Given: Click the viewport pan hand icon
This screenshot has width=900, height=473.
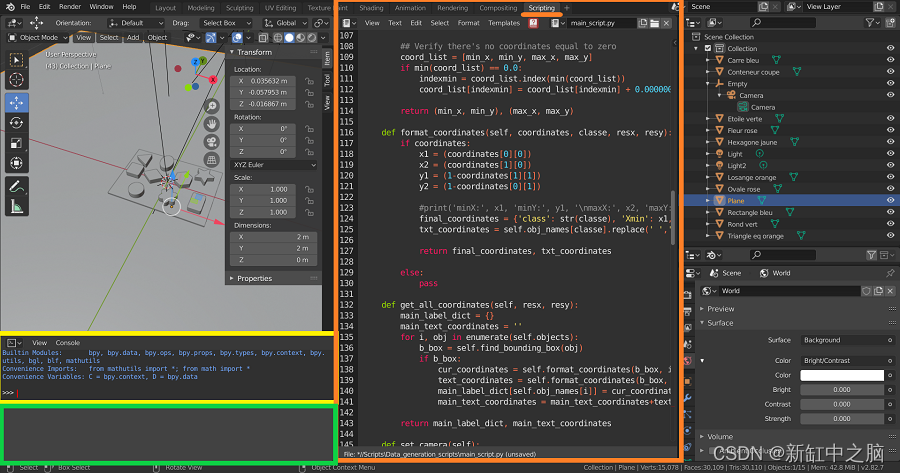Looking at the screenshot, I should (x=212, y=124).
